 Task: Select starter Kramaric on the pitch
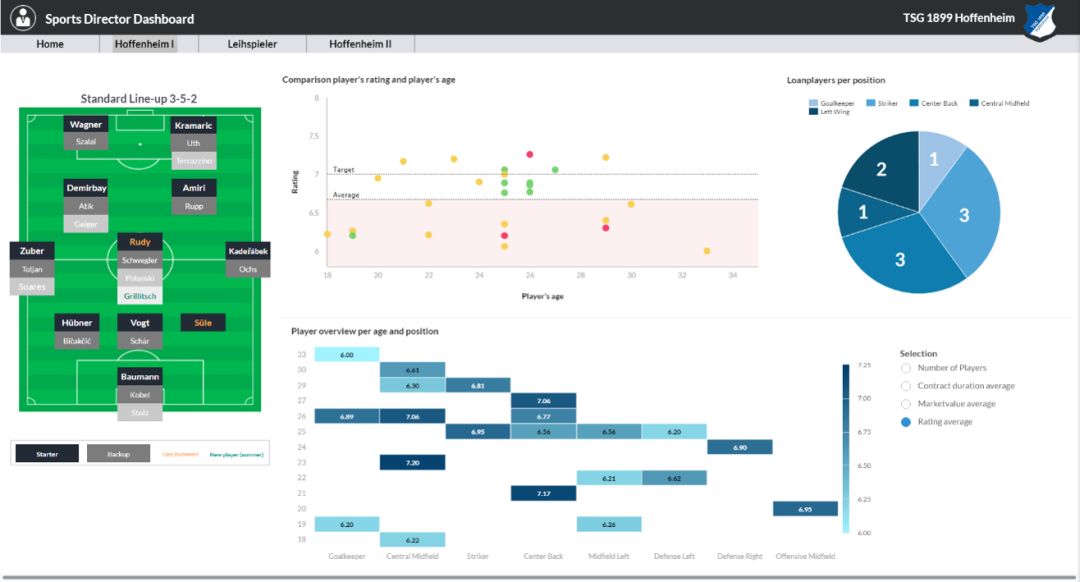(x=194, y=125)
